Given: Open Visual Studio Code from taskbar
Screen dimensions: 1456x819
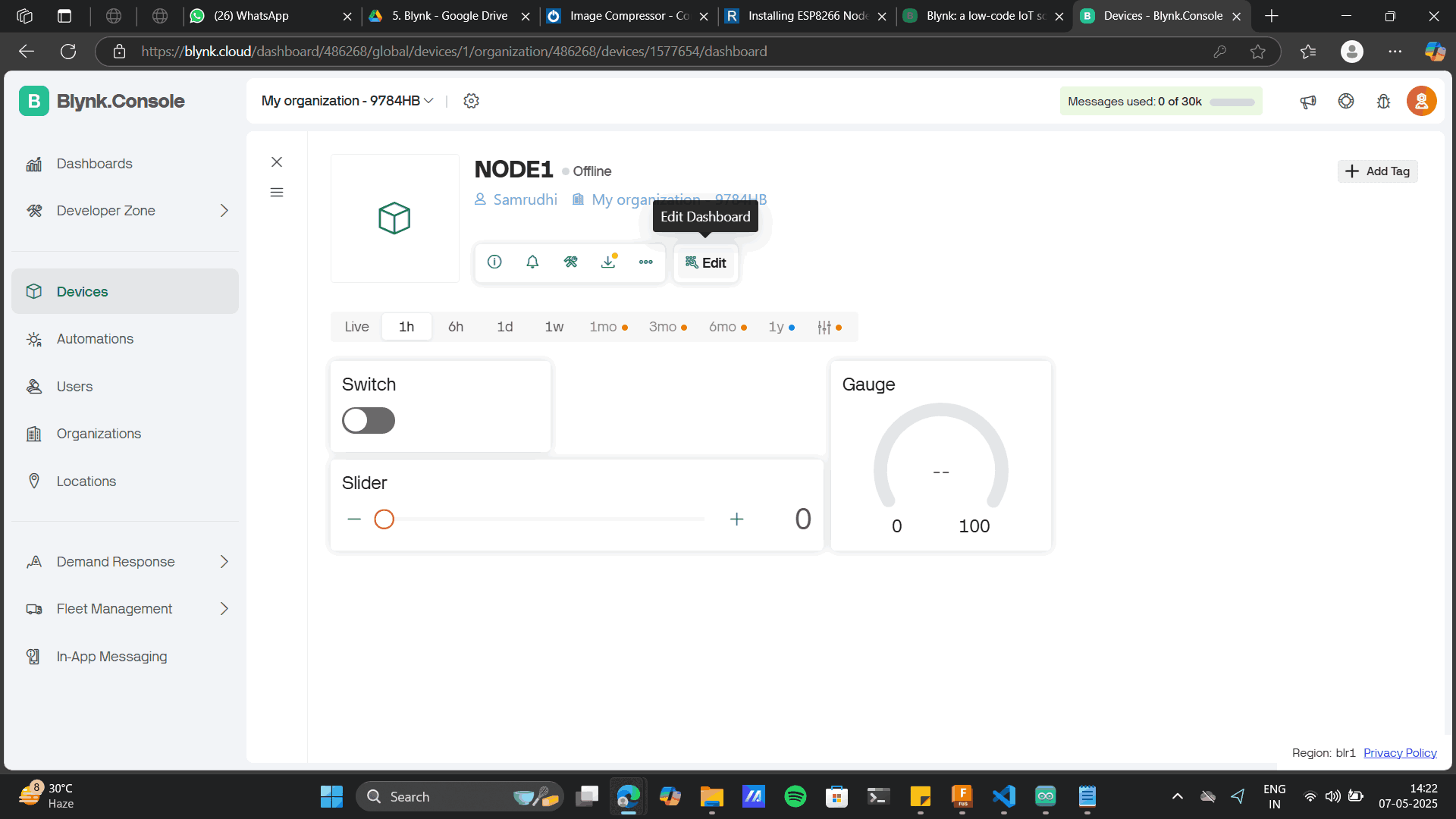Looking at the screenshot, I should (1004, 796).
